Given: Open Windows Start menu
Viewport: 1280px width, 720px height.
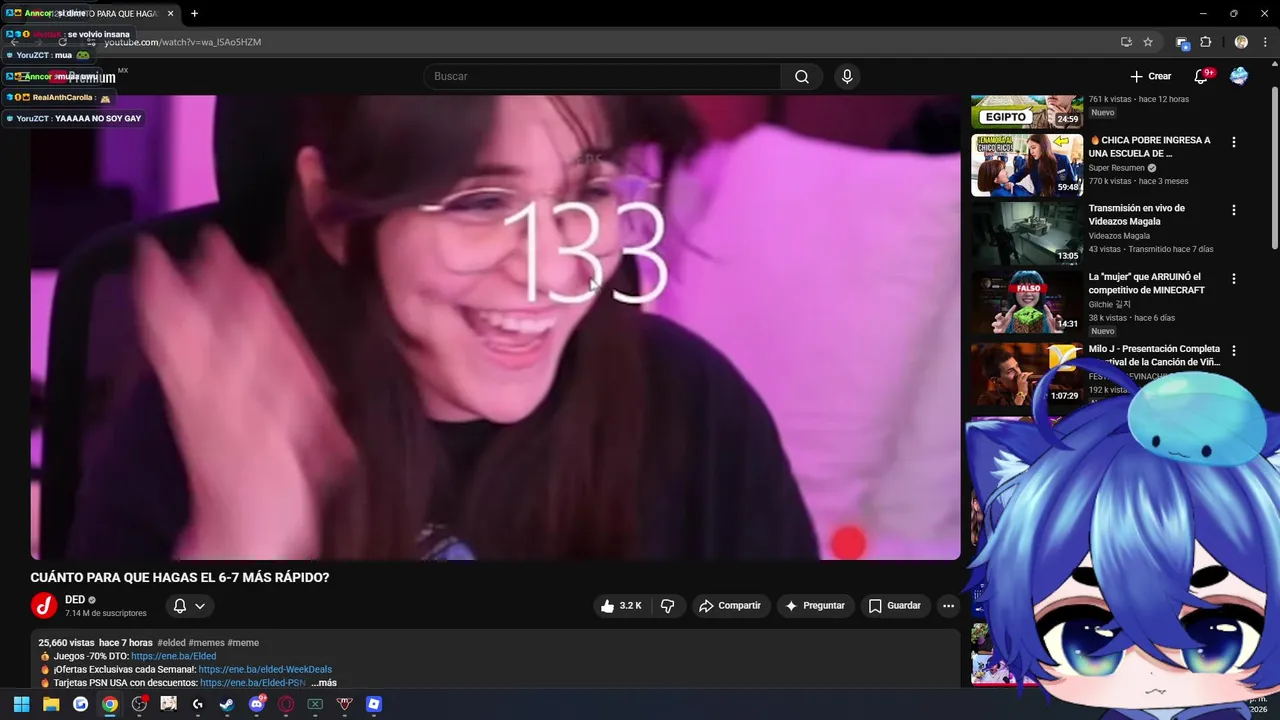Looking at the screenshot, I should pyautogui.click(x=21, y=704).
